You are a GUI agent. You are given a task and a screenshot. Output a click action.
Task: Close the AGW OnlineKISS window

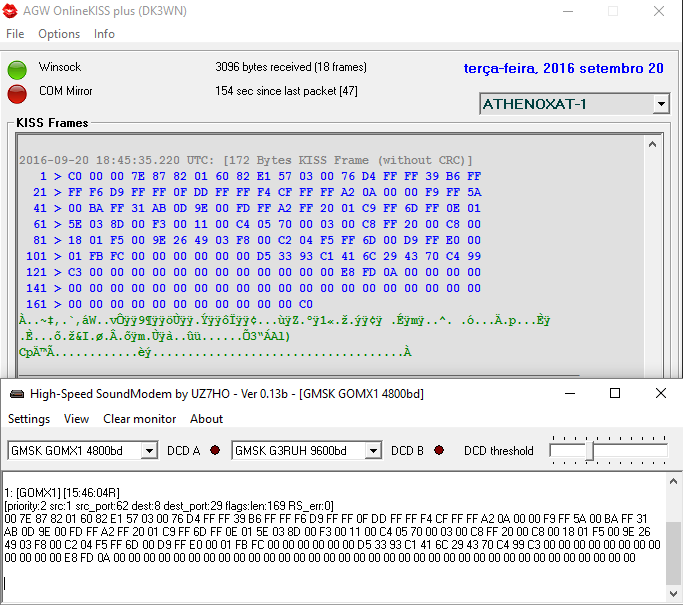click(x=659, y=11)
